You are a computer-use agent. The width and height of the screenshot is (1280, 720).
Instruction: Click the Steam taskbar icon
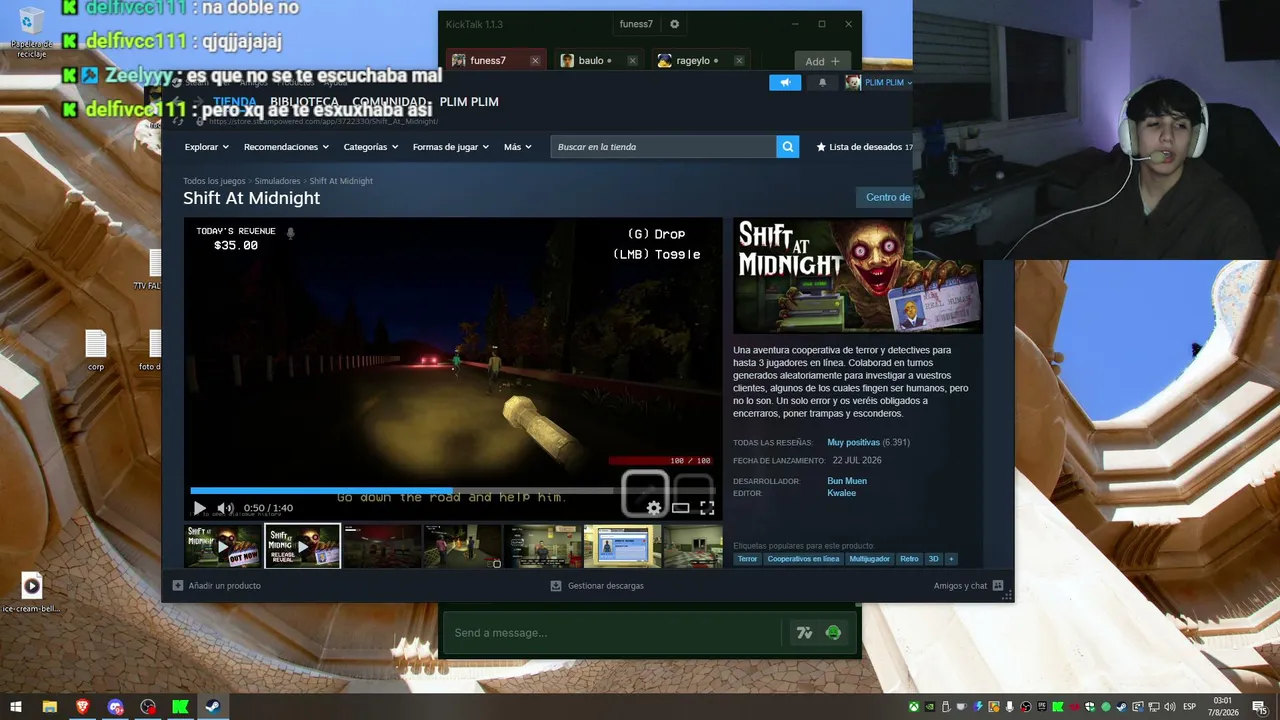pos(213,707)
